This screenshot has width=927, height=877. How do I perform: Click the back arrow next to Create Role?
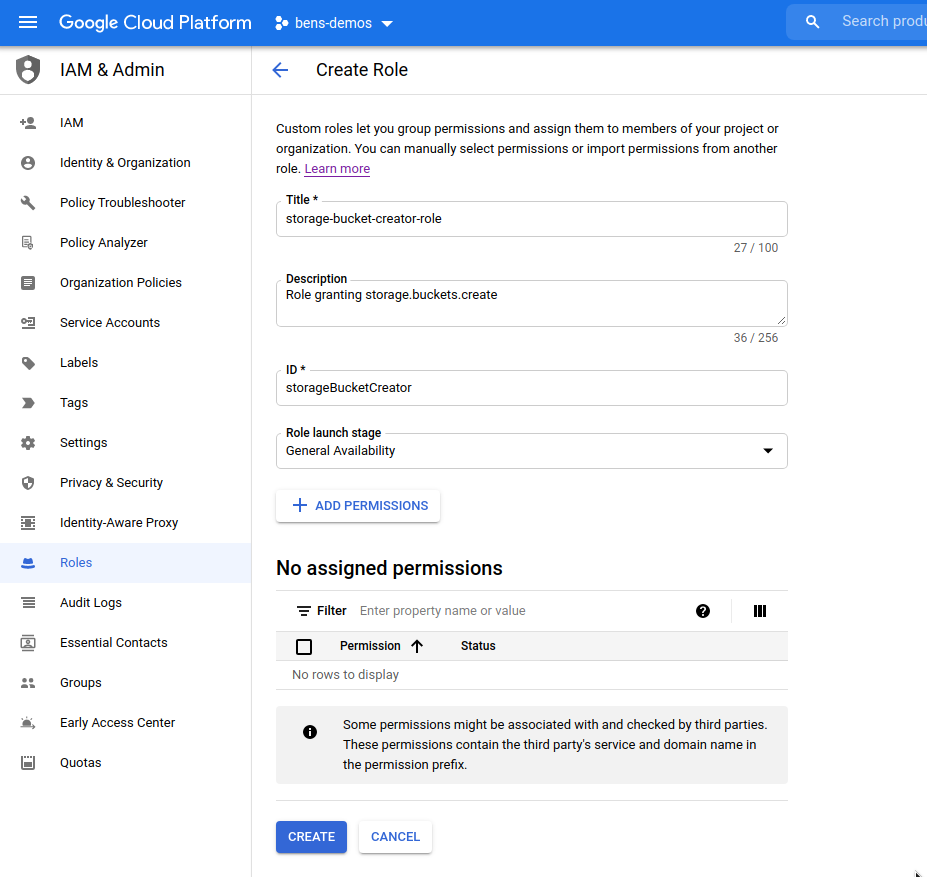click(280, 70)
